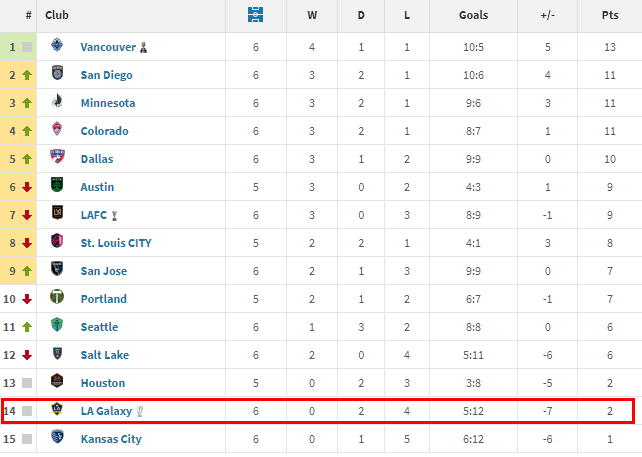Open the Seattle club page
Screen dimensions: 642x457
pyautogui.click(x=99, y=327)
